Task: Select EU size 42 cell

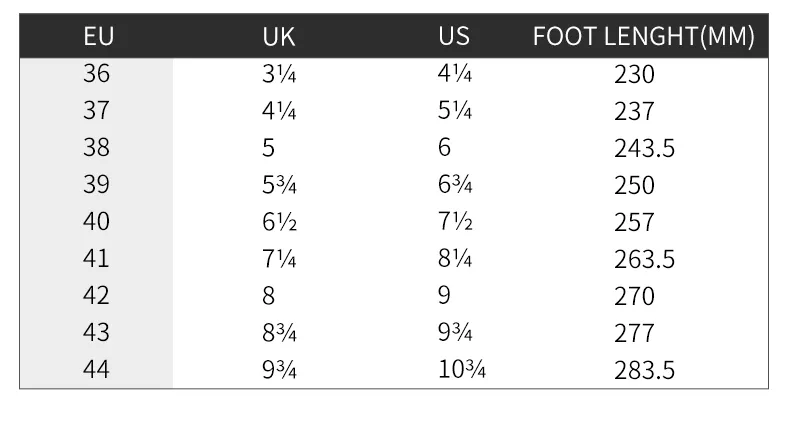Action: coord(97,296)
